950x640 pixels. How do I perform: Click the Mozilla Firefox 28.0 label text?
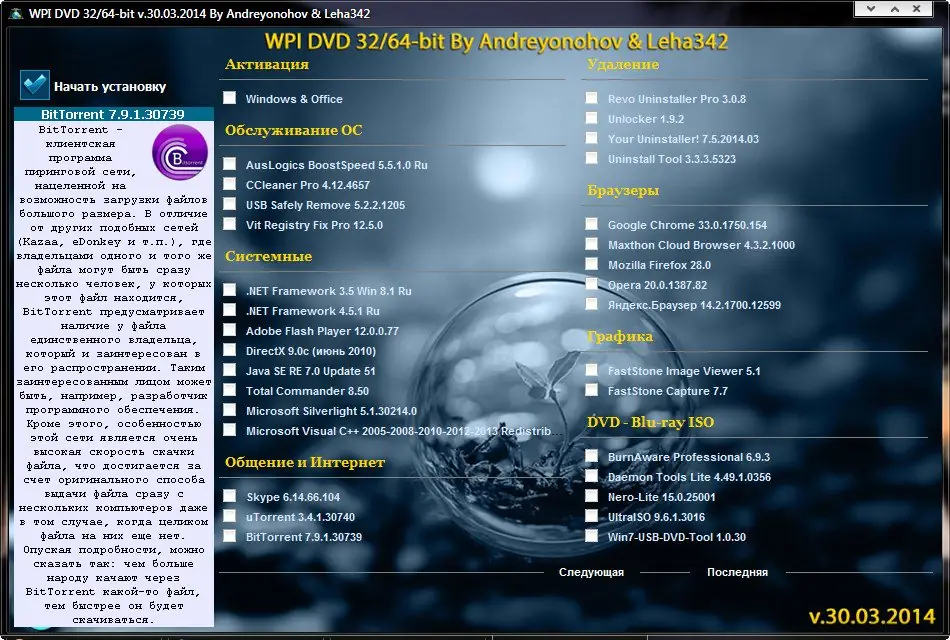(659, 265)
